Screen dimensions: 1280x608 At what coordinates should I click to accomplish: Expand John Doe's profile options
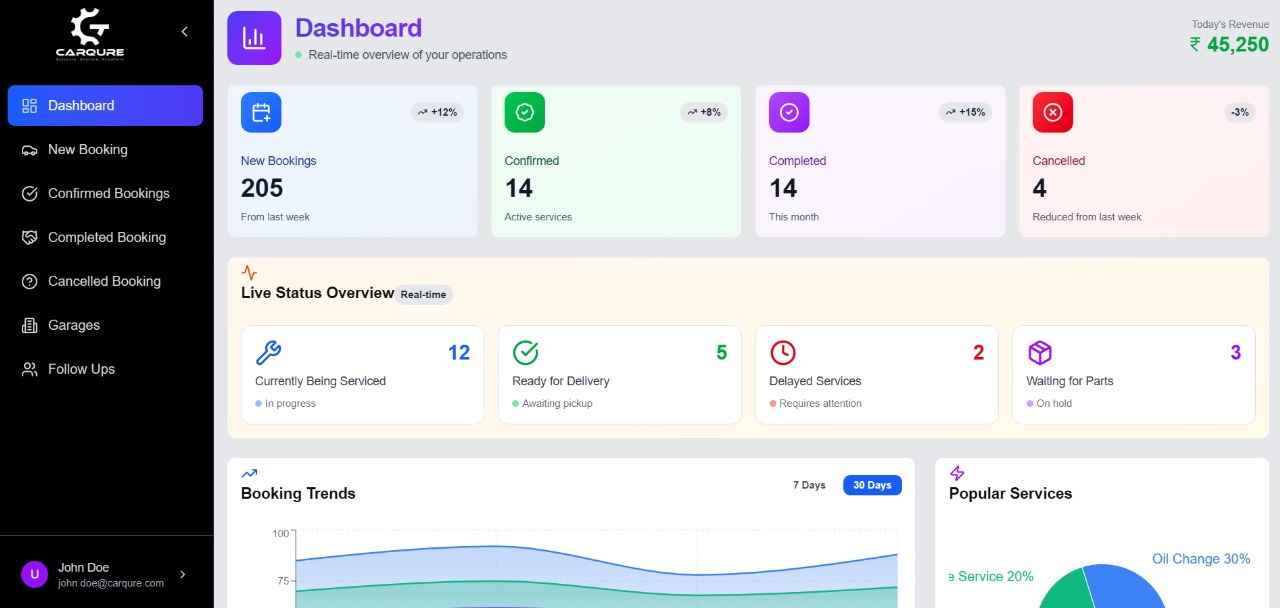coord(183,574)
